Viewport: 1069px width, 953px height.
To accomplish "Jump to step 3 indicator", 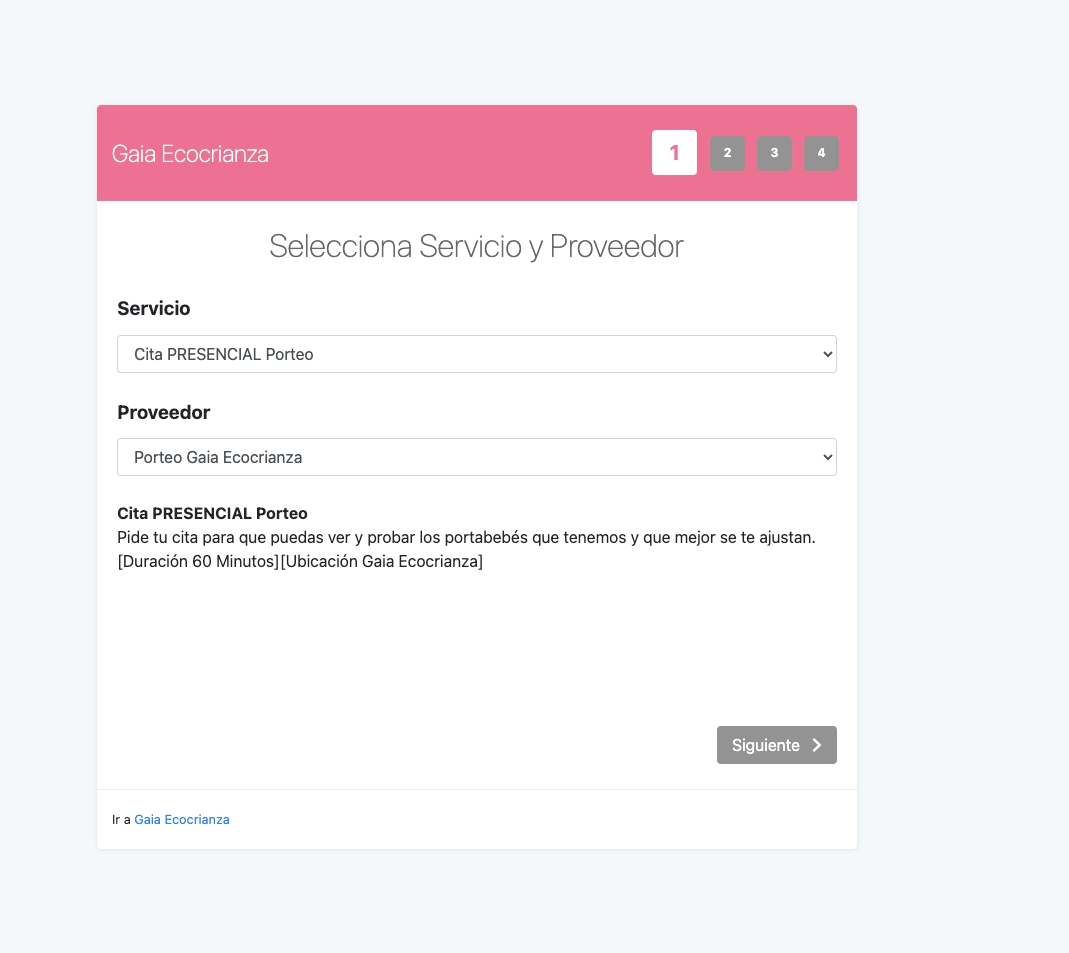I will click(774, 153).
